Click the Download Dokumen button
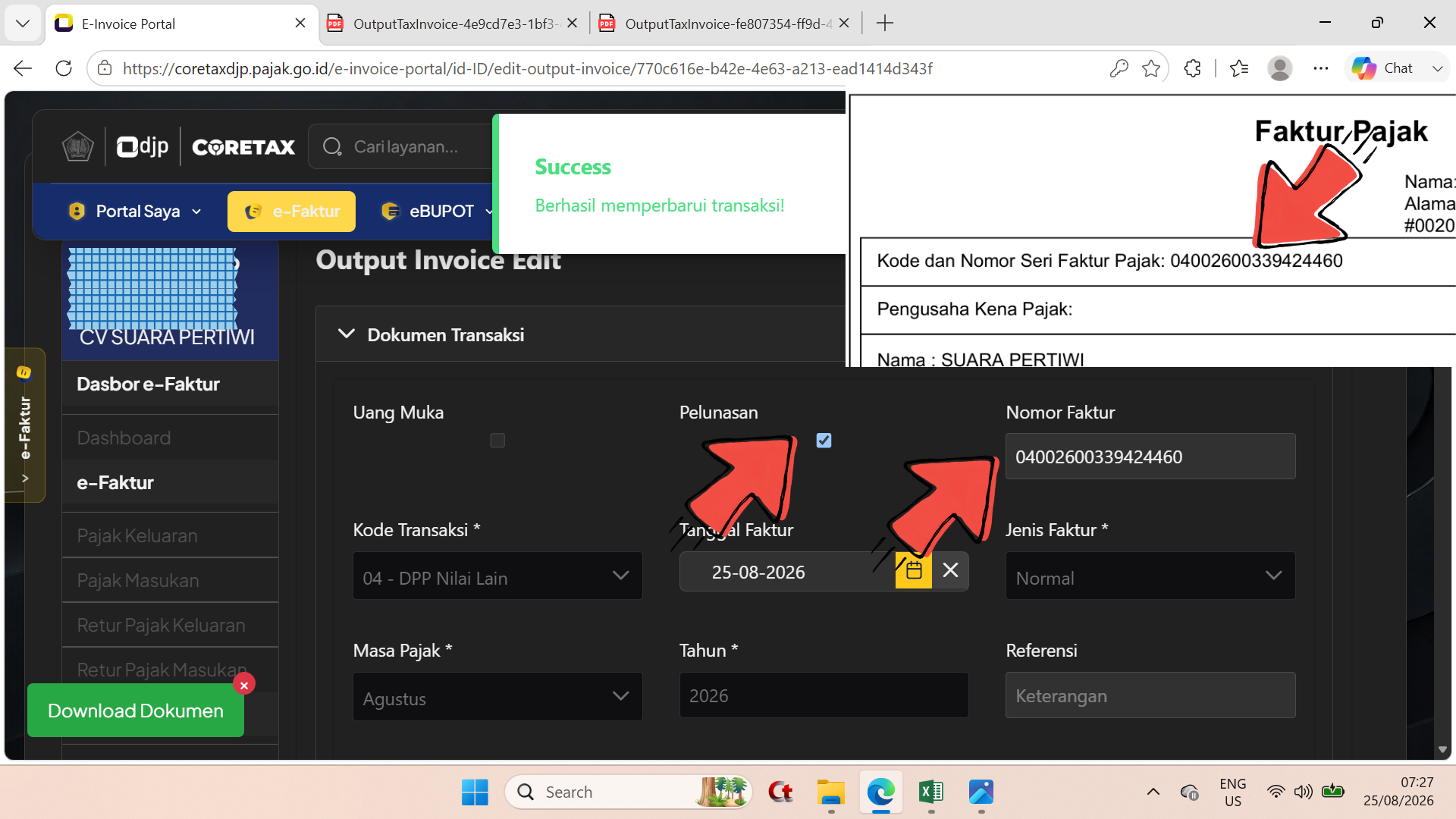Image resolution: width=1456 pixels, height=819 pixels. tap(135, 711)
